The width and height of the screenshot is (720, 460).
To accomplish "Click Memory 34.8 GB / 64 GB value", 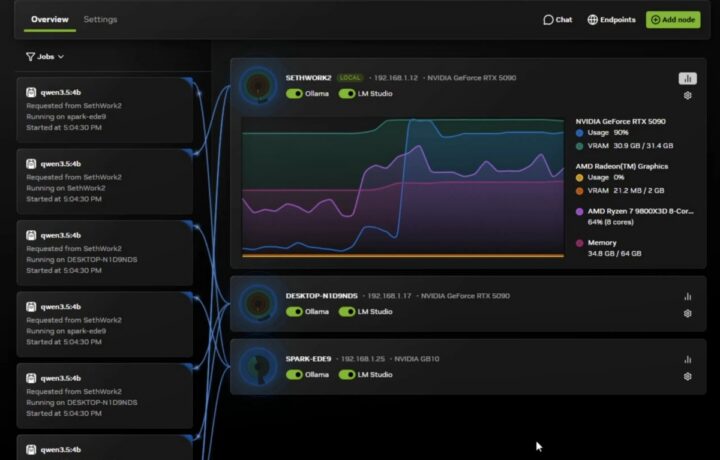I will pyautogui.click(x=614, y=253).
